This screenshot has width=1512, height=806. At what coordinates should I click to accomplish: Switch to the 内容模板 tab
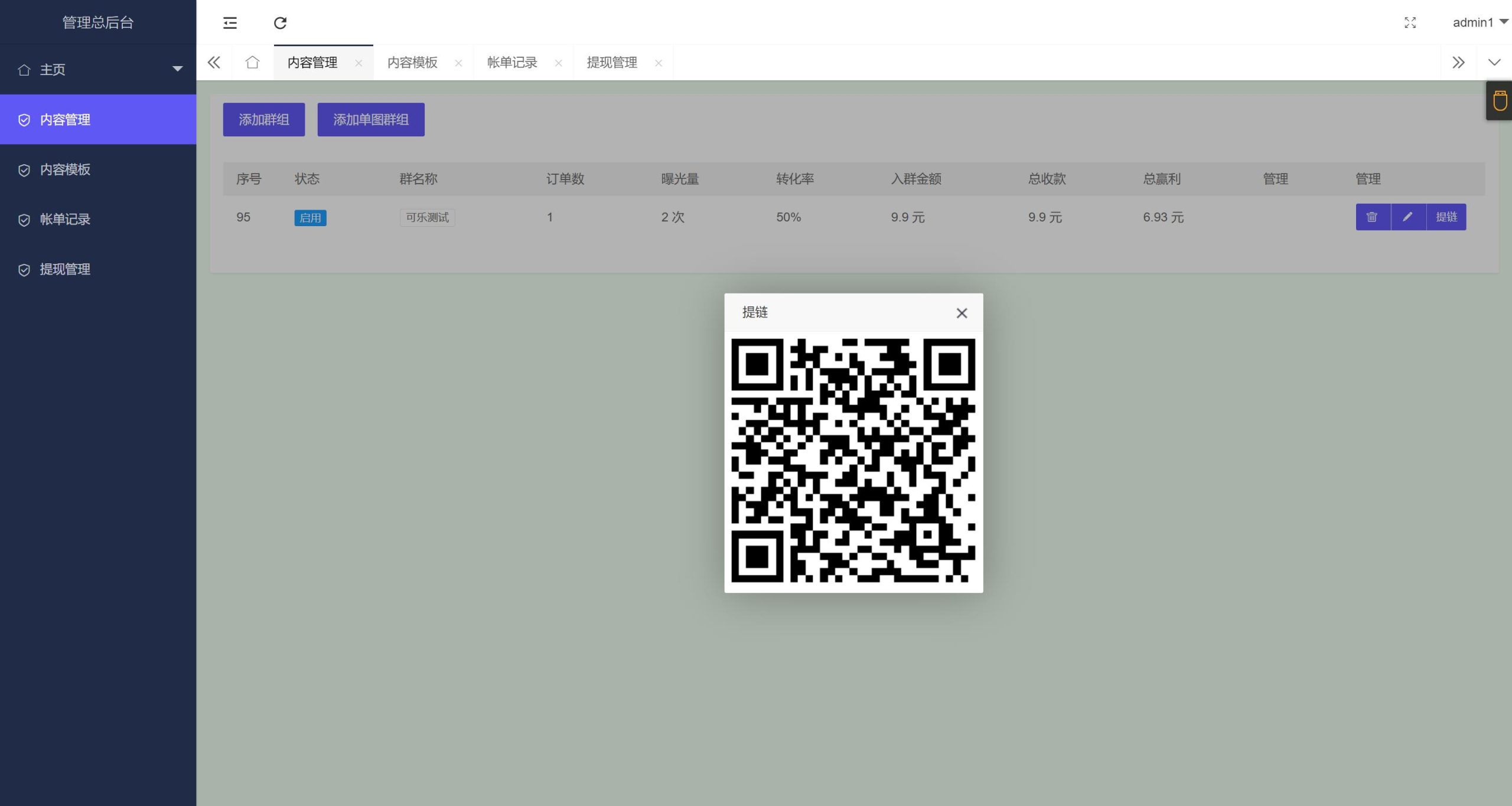point(412,62)
